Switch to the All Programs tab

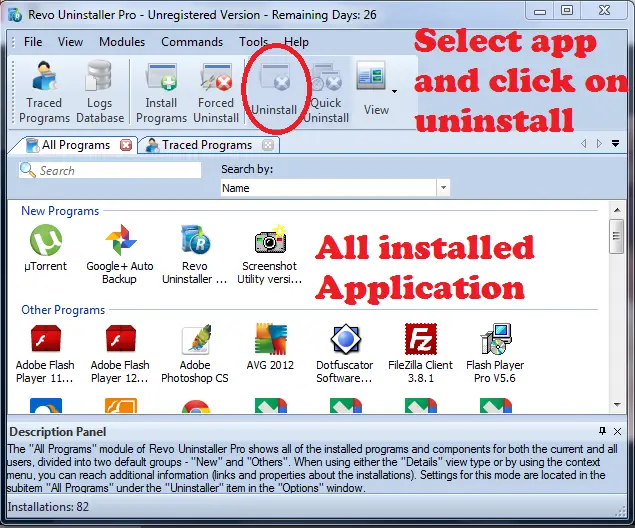[76, 145]
